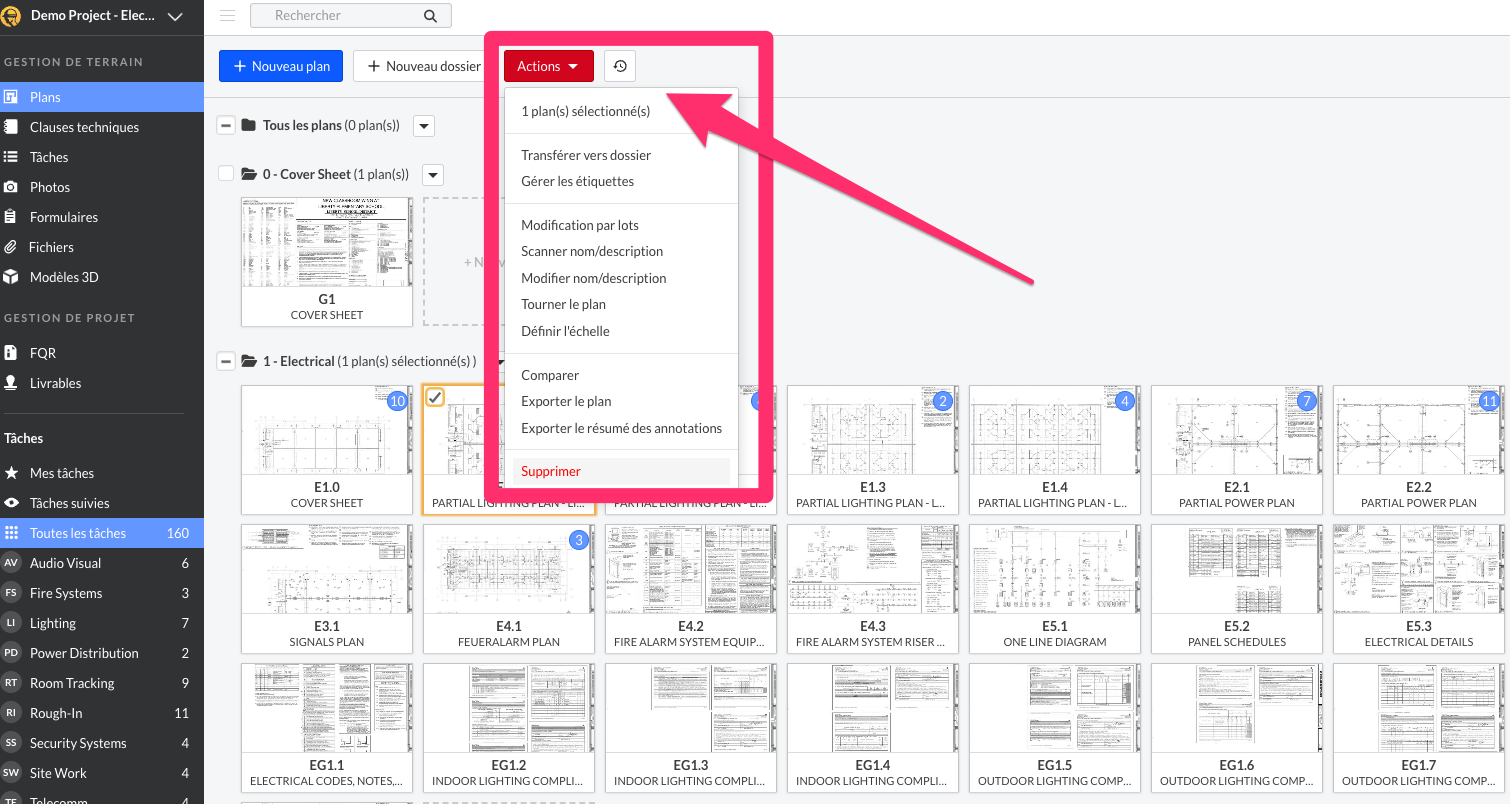Open the E3.1 Signals Plan thumbnail
Viewport: 1510px width, 804px height.
pyautogui.click(x=327, y=589)
